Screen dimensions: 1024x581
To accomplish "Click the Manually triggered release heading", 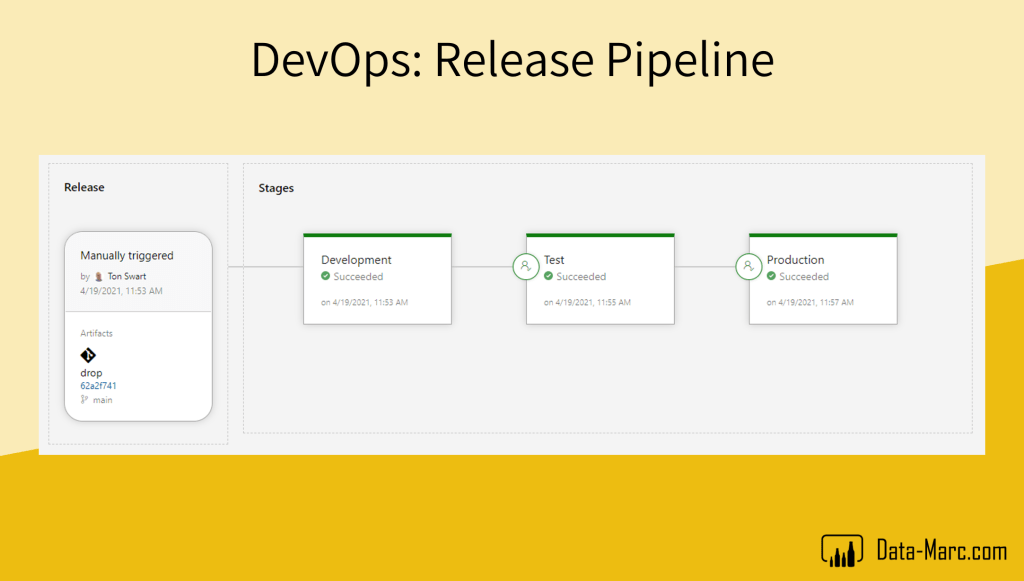I will coord(127,256).
